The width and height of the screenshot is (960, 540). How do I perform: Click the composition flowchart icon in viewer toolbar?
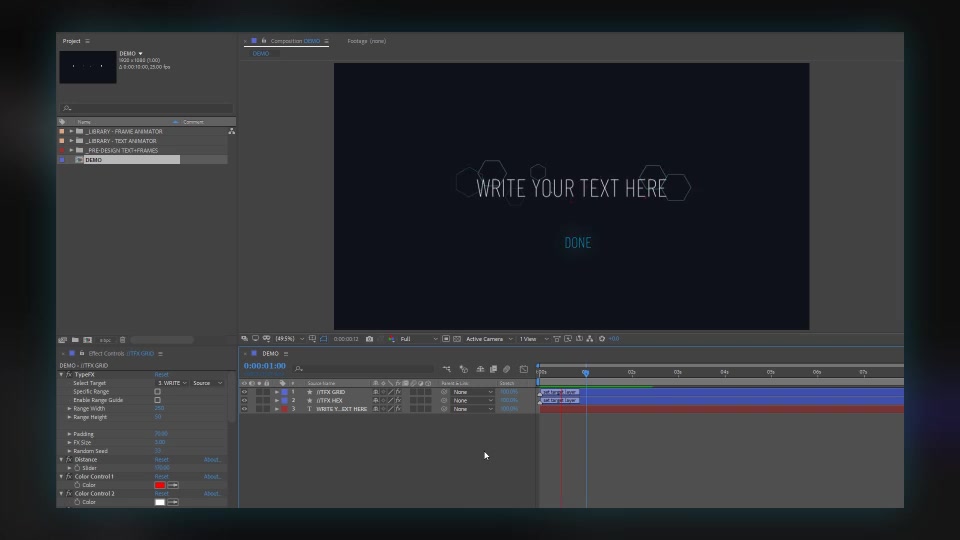click(x=590, y=339)
